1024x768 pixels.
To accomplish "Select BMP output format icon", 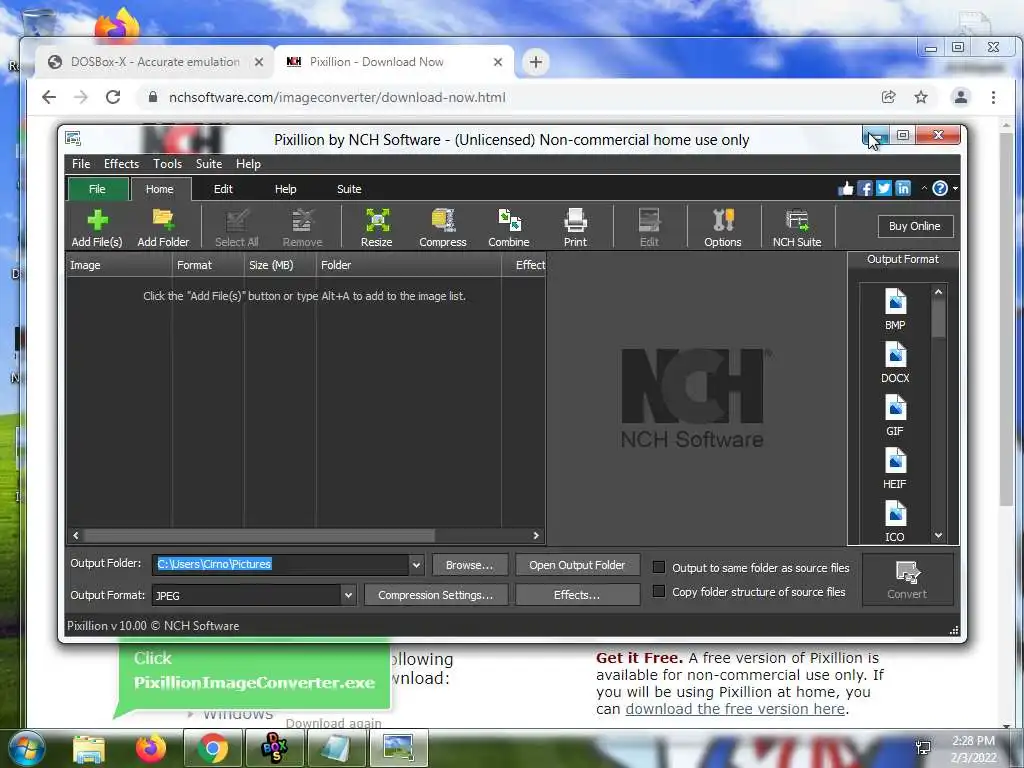I will click(895, 308).
